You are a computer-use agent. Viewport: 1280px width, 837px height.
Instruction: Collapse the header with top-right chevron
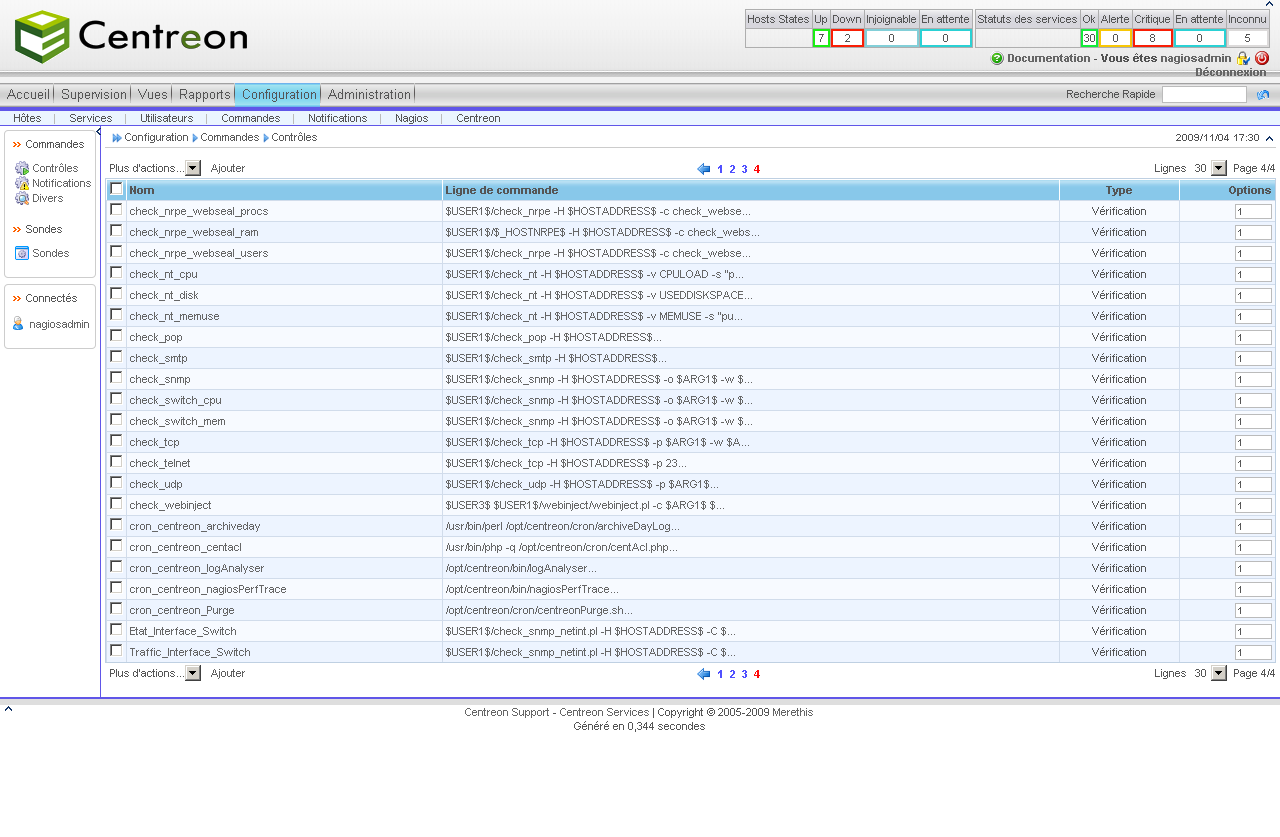pyautogui.click(x=1269, y=4)
